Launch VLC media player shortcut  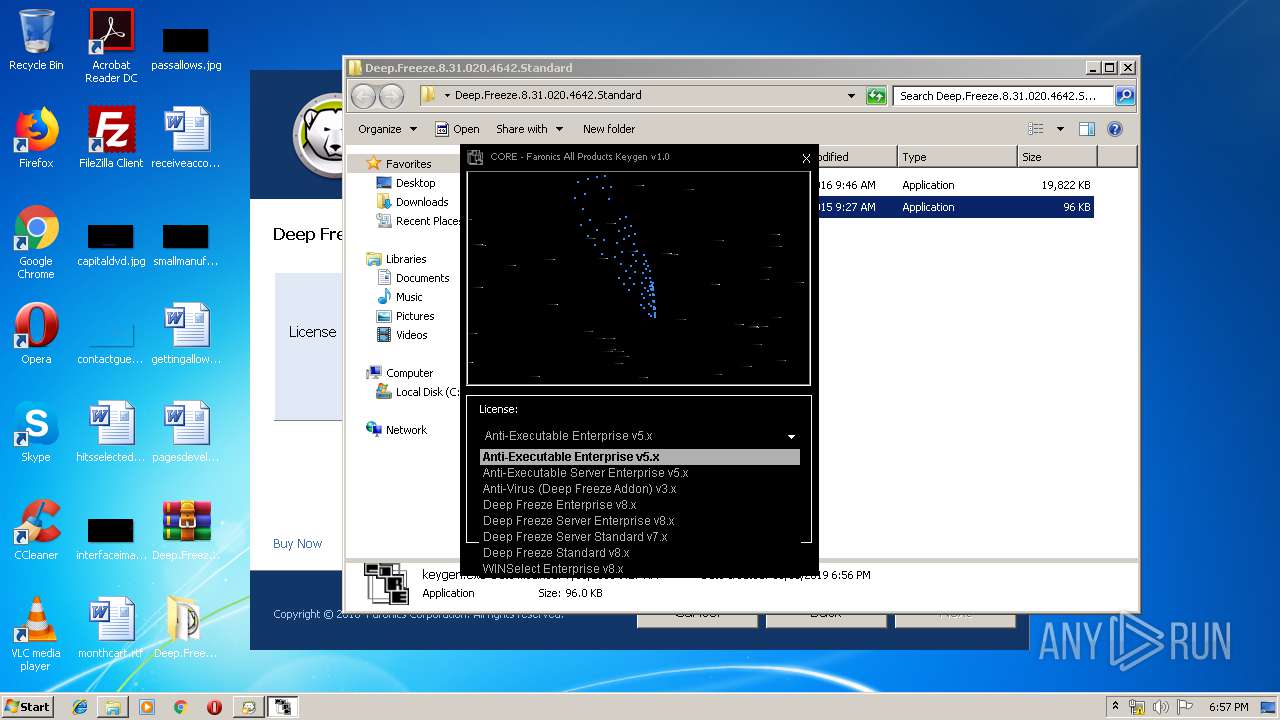(x=36, y=634)
